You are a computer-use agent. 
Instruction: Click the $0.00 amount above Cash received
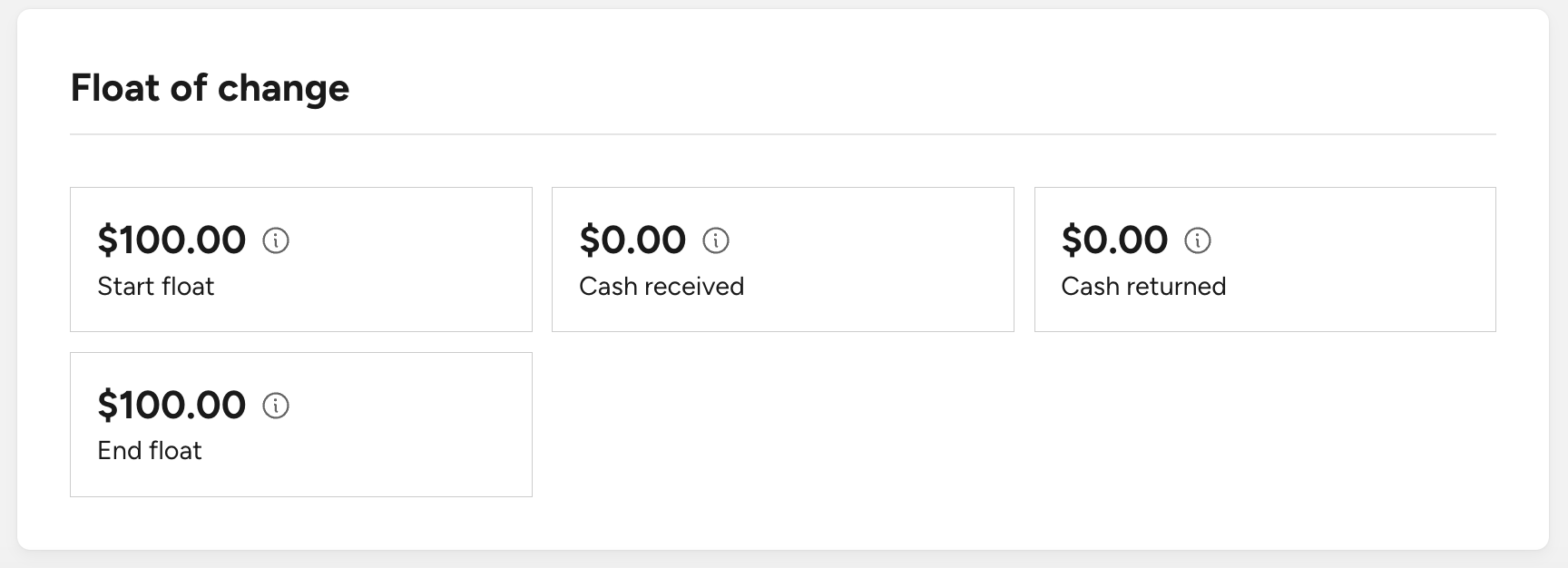point(632,240)
